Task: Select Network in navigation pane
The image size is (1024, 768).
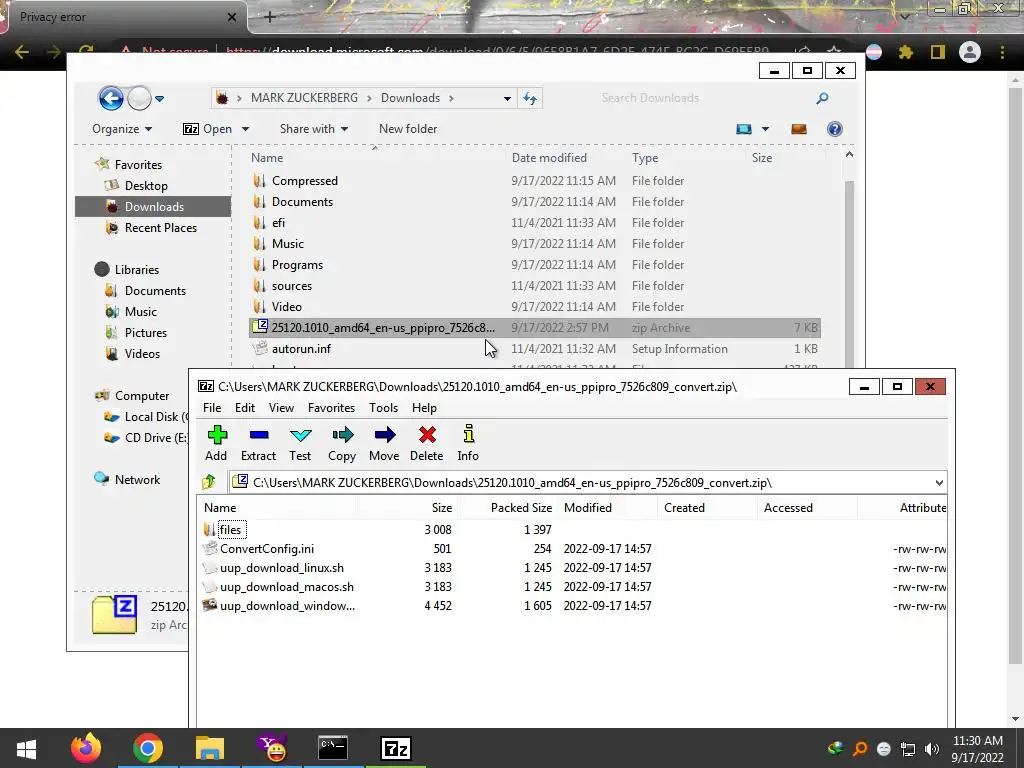Action: tap(137, 479)
